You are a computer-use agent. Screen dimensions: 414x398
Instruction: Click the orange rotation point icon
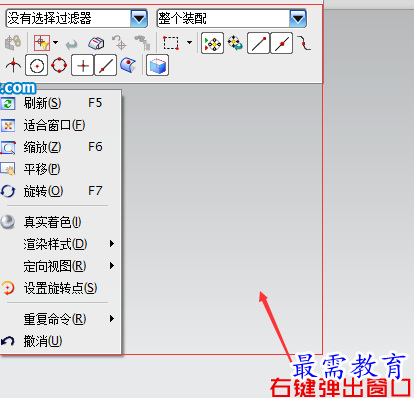click(x=8, y=288)
